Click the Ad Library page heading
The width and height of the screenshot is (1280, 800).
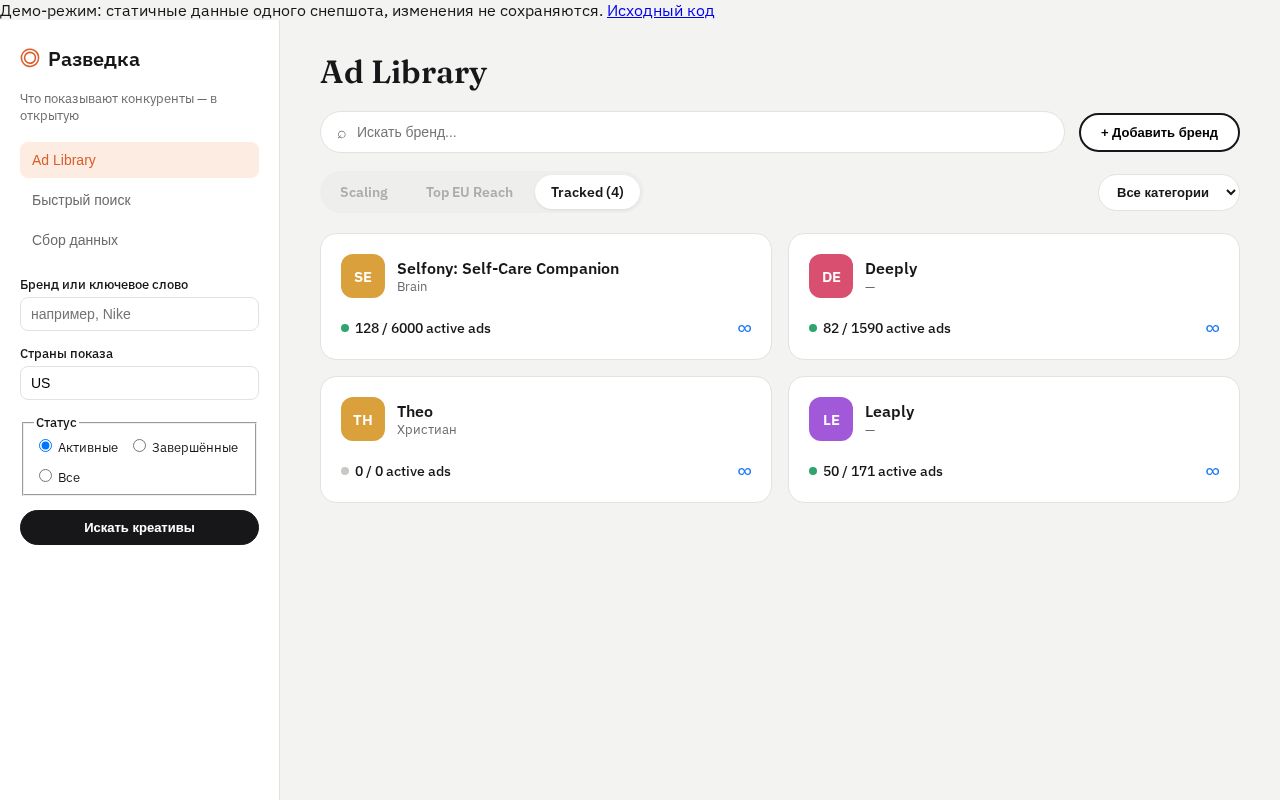[x=403, y=72]
